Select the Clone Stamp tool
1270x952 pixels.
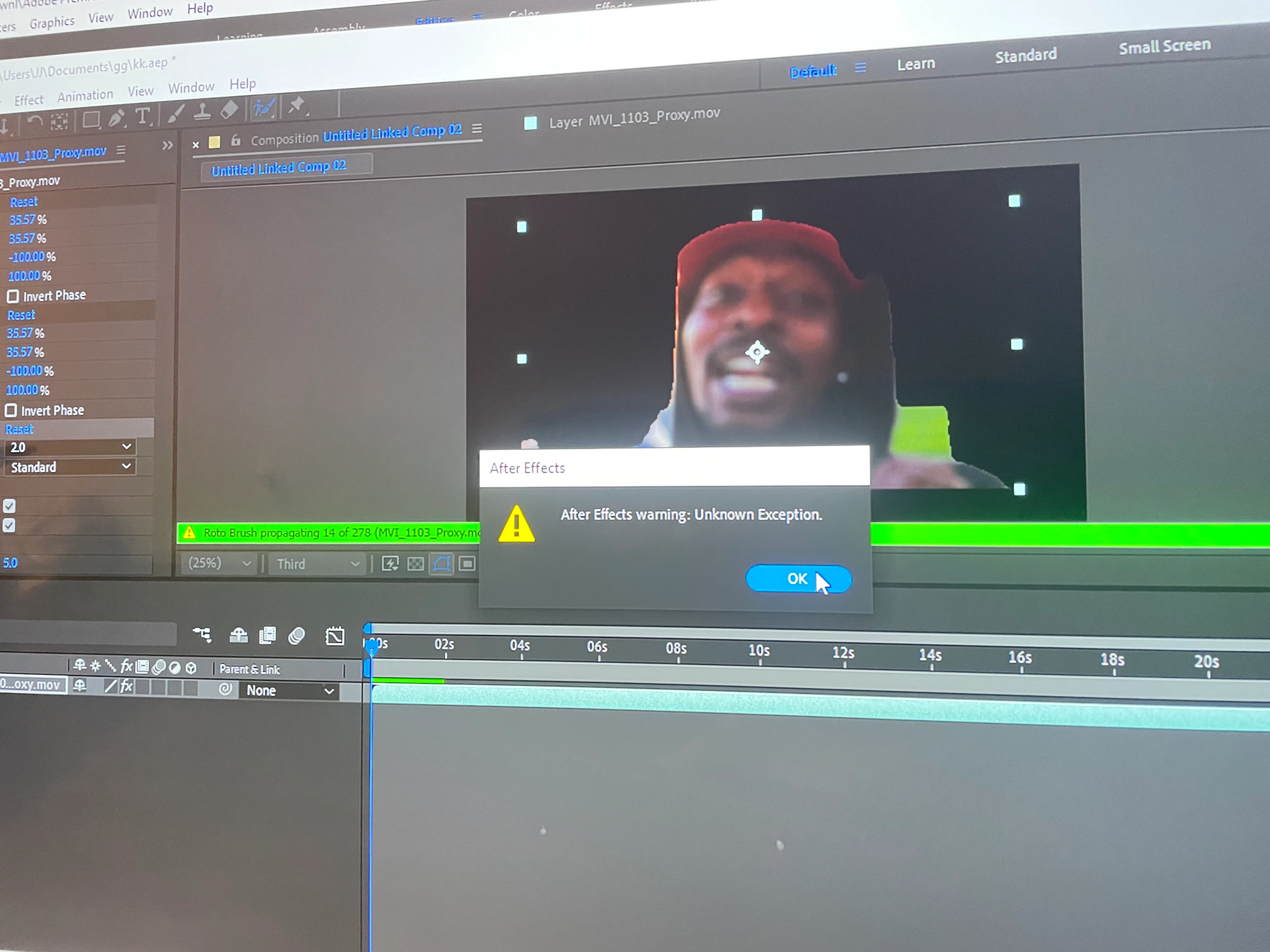click(x=202, y=111)
